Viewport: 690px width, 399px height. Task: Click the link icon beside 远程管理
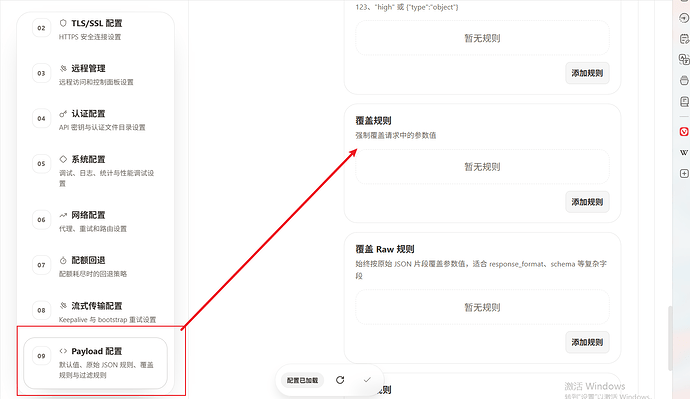click(x=63, y=68)
